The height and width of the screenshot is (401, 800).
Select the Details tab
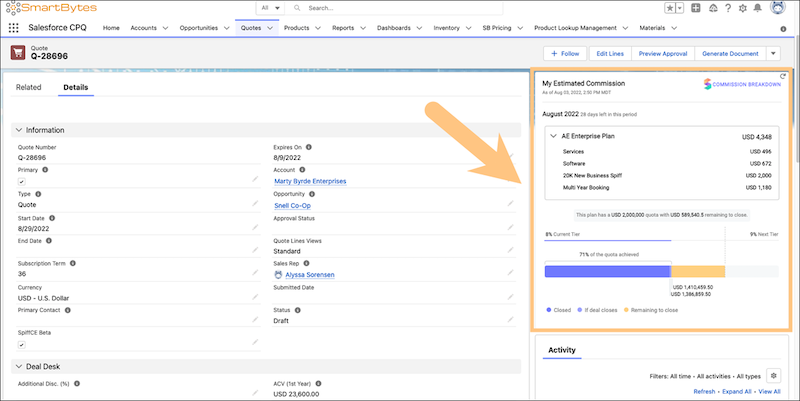pos(76,87)
